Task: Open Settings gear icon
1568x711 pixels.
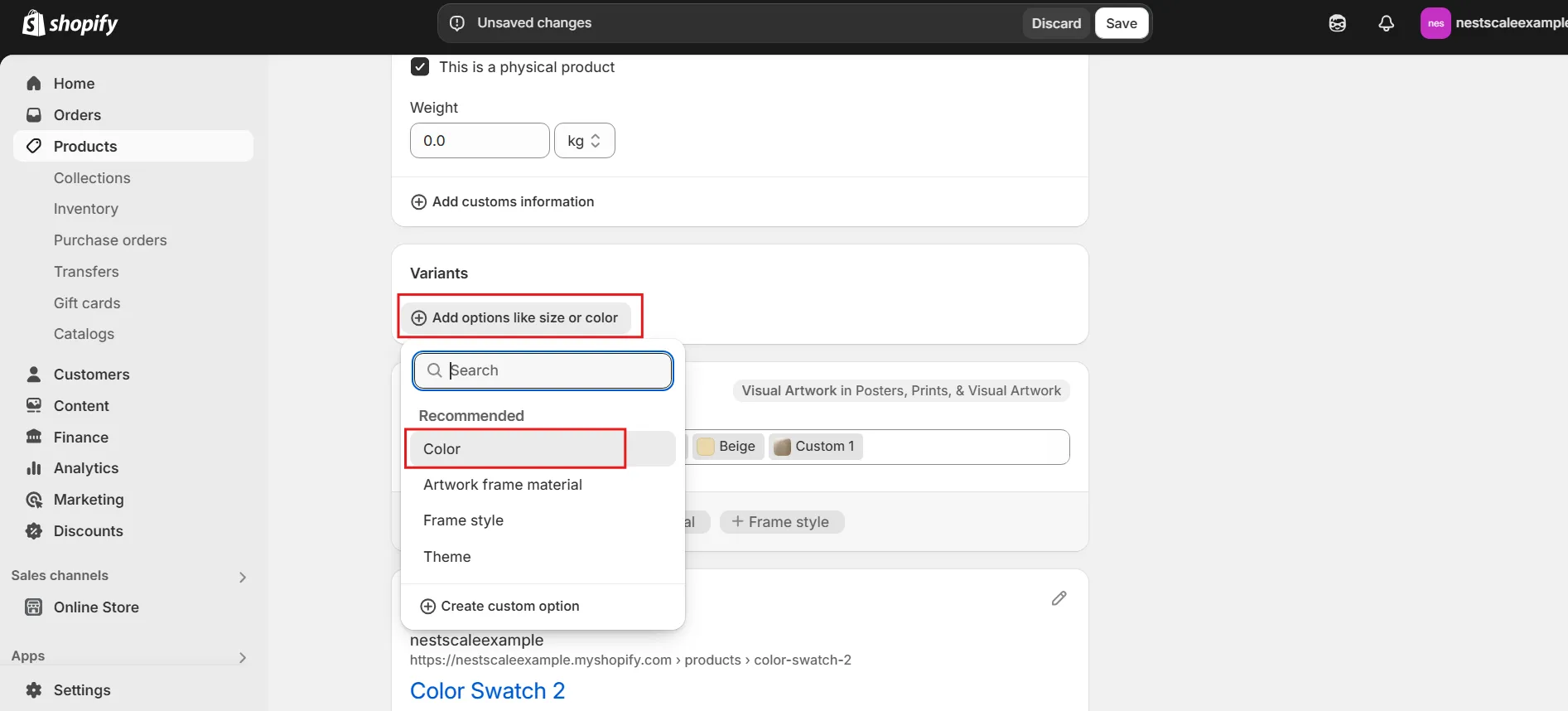Action: click(x=34, y=690)
